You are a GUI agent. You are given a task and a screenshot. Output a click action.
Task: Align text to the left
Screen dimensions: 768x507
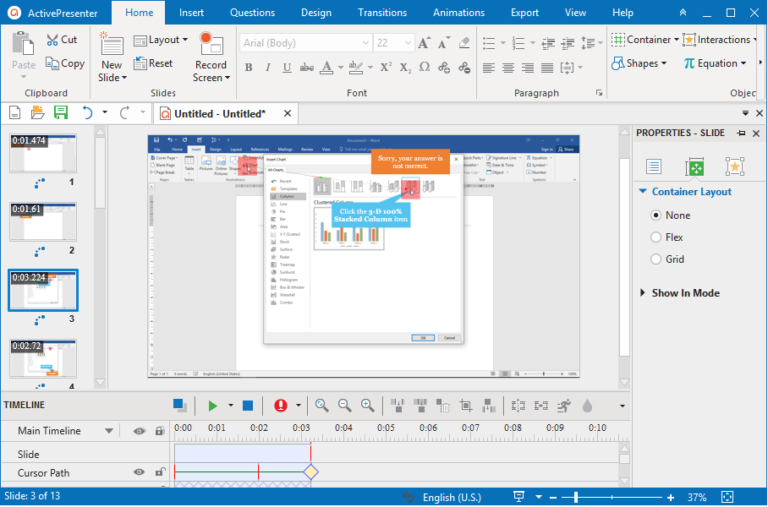[x=488, y=68]
